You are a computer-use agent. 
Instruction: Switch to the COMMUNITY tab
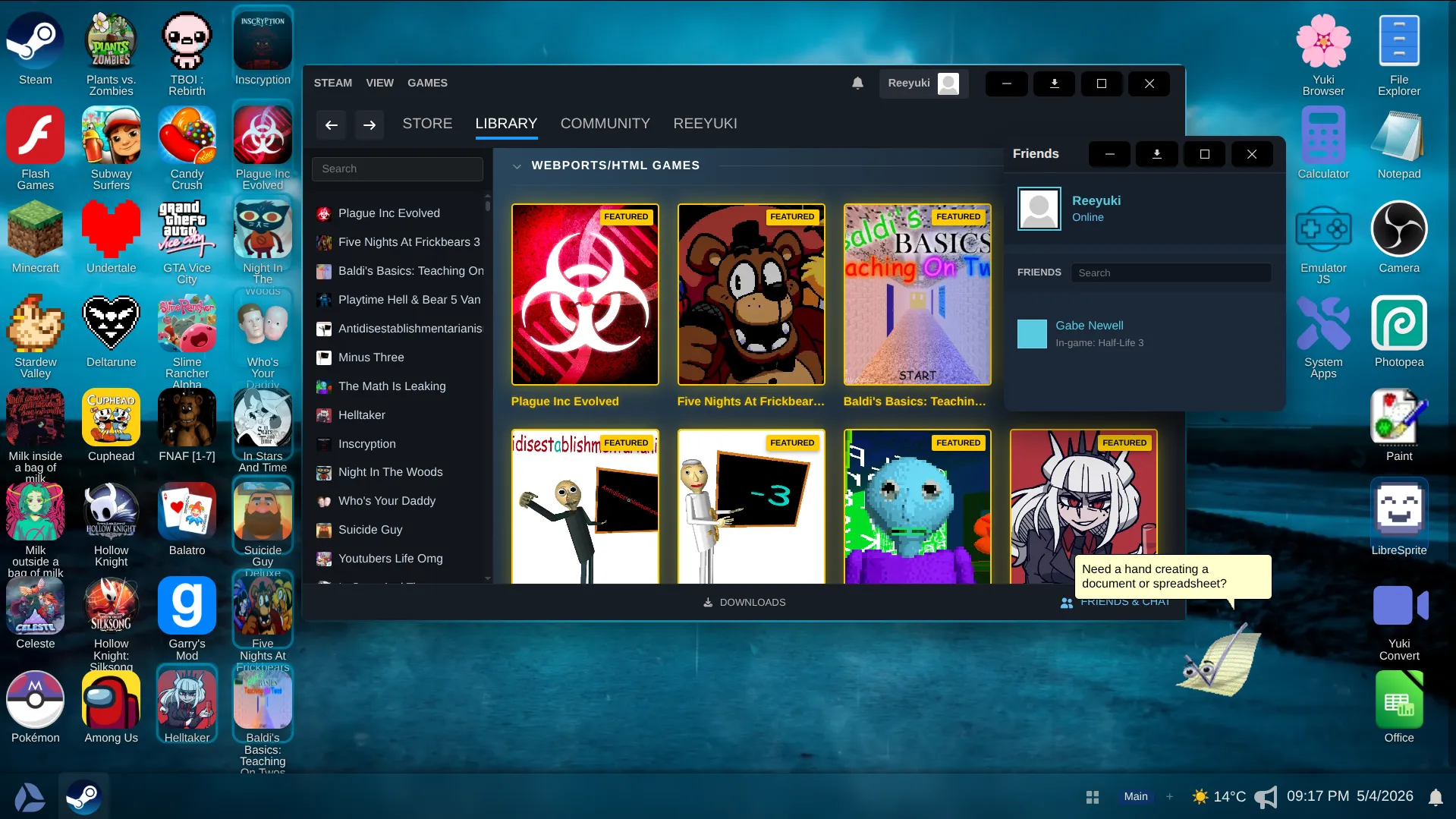[x=605, y=124]
